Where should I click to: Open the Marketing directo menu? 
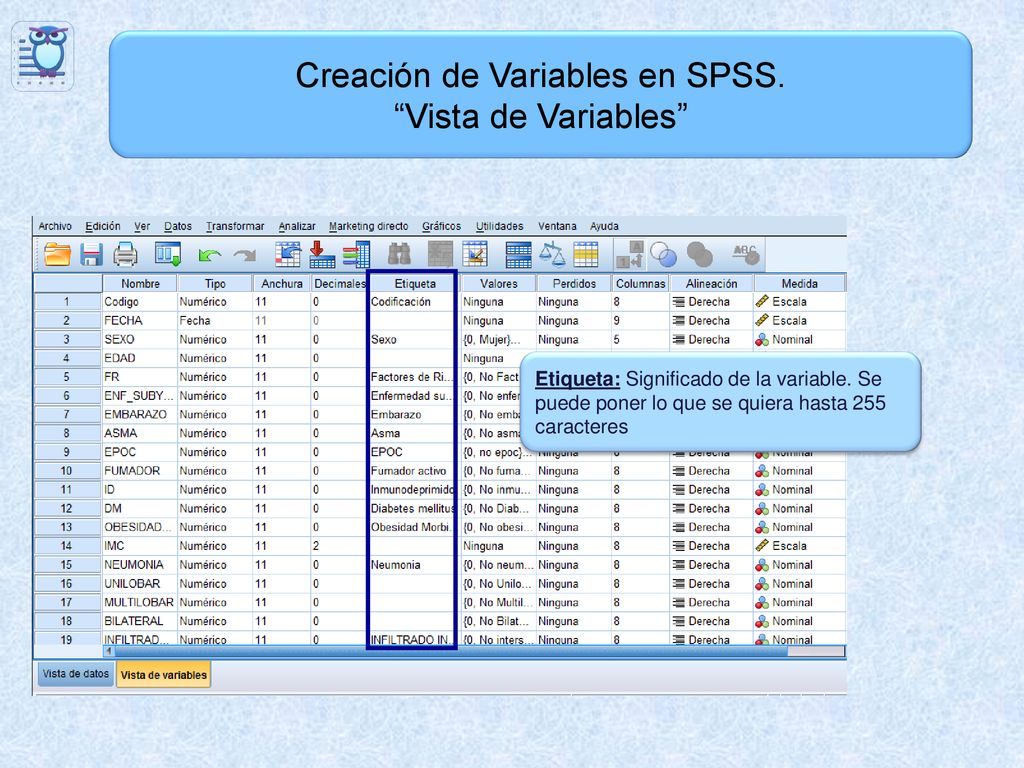(x=368, y=226)
